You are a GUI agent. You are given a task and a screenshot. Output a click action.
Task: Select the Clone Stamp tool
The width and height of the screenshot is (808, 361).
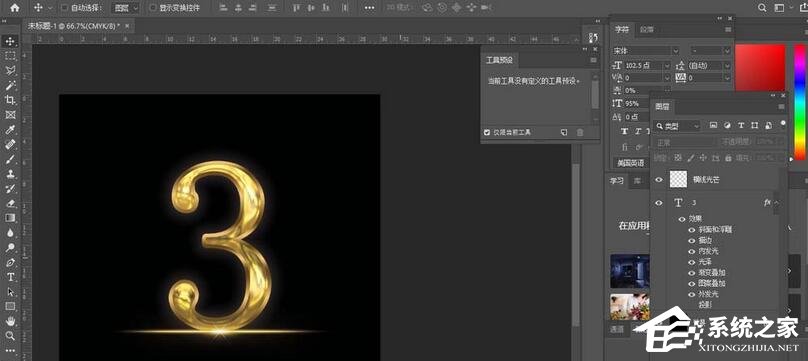(10, 174)
